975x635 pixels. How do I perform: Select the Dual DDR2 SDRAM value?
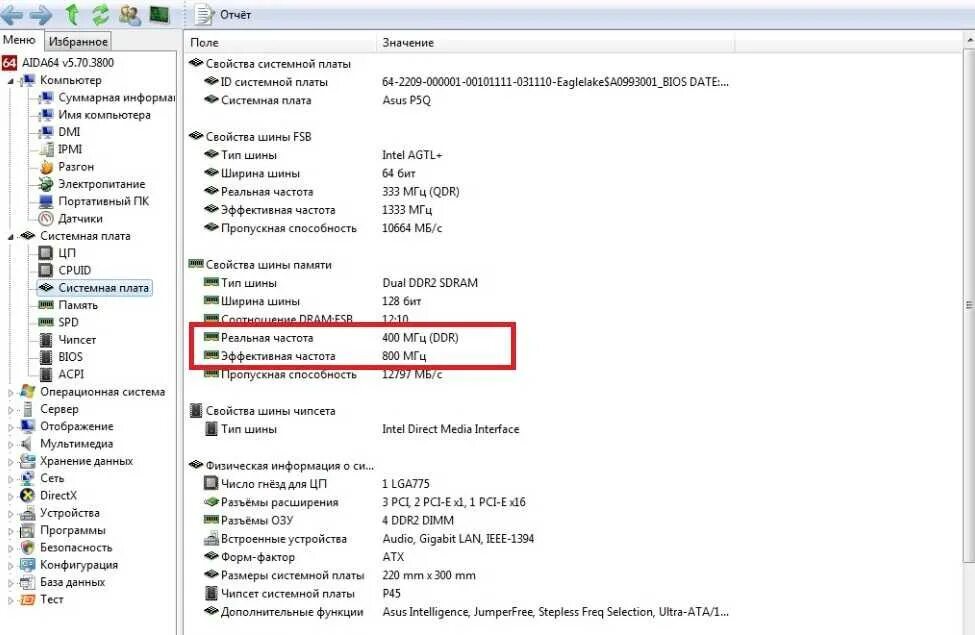pos(430,283)
